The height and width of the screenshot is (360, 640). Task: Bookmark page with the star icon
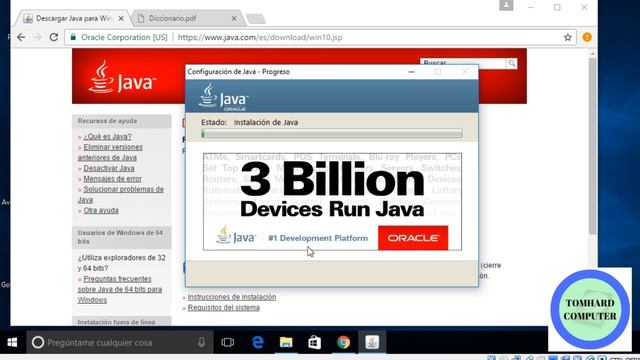pos(567,37)
